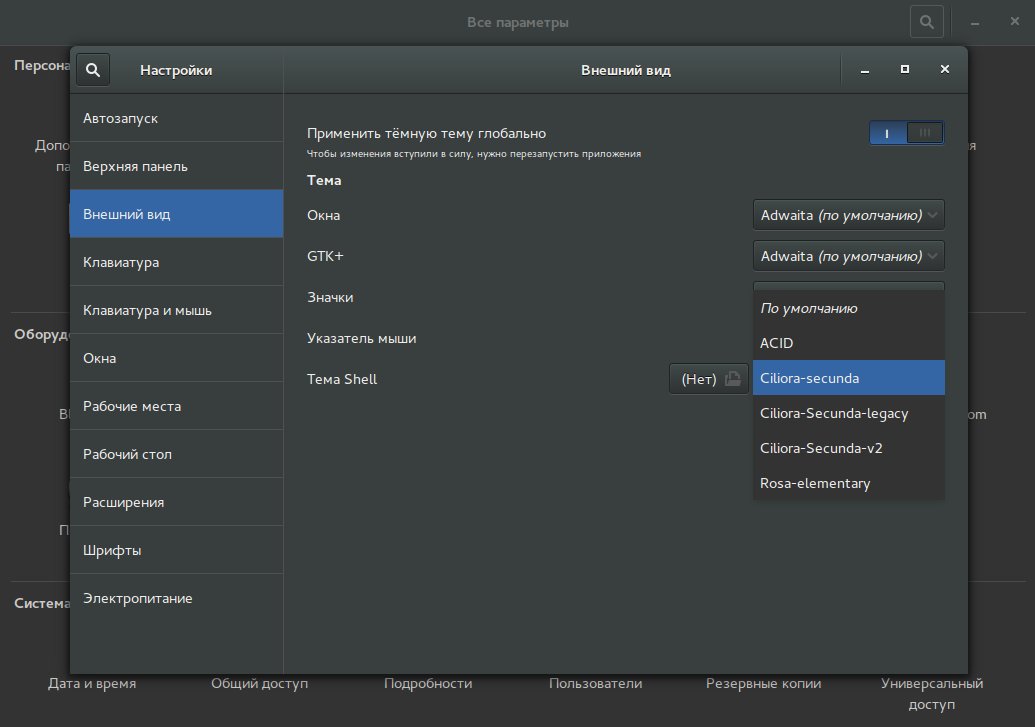
Task: Maximize the Tweak Tool window
Action: pos(905,70)
